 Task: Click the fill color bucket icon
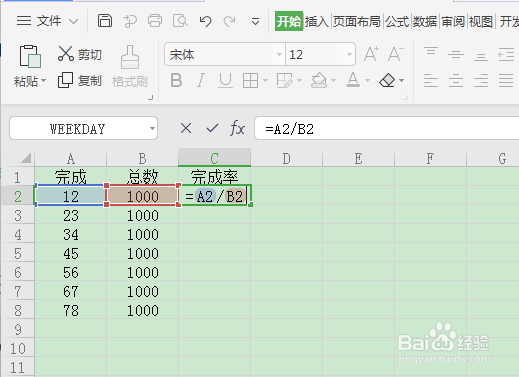(x=319, y=80)
